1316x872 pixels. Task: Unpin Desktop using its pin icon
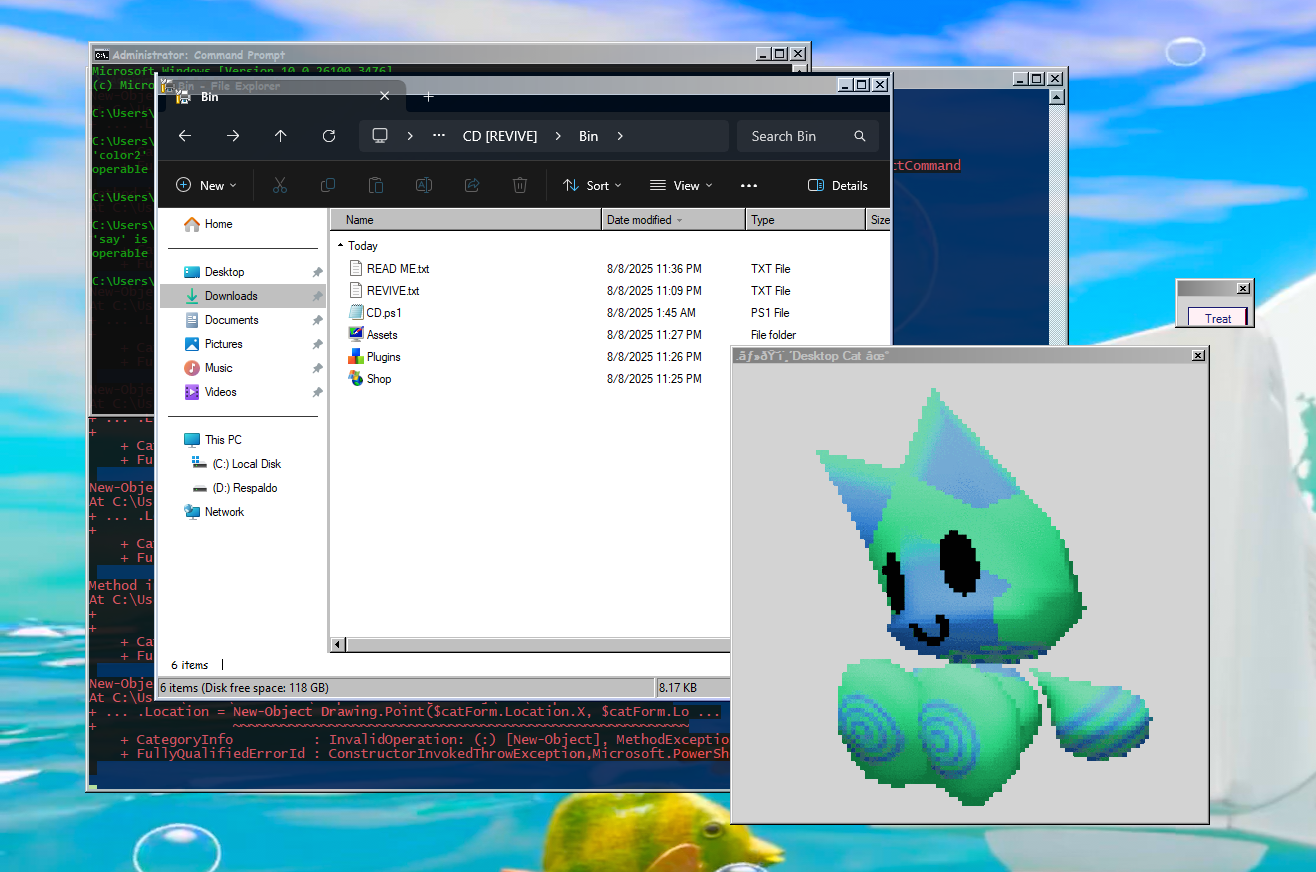317,272
